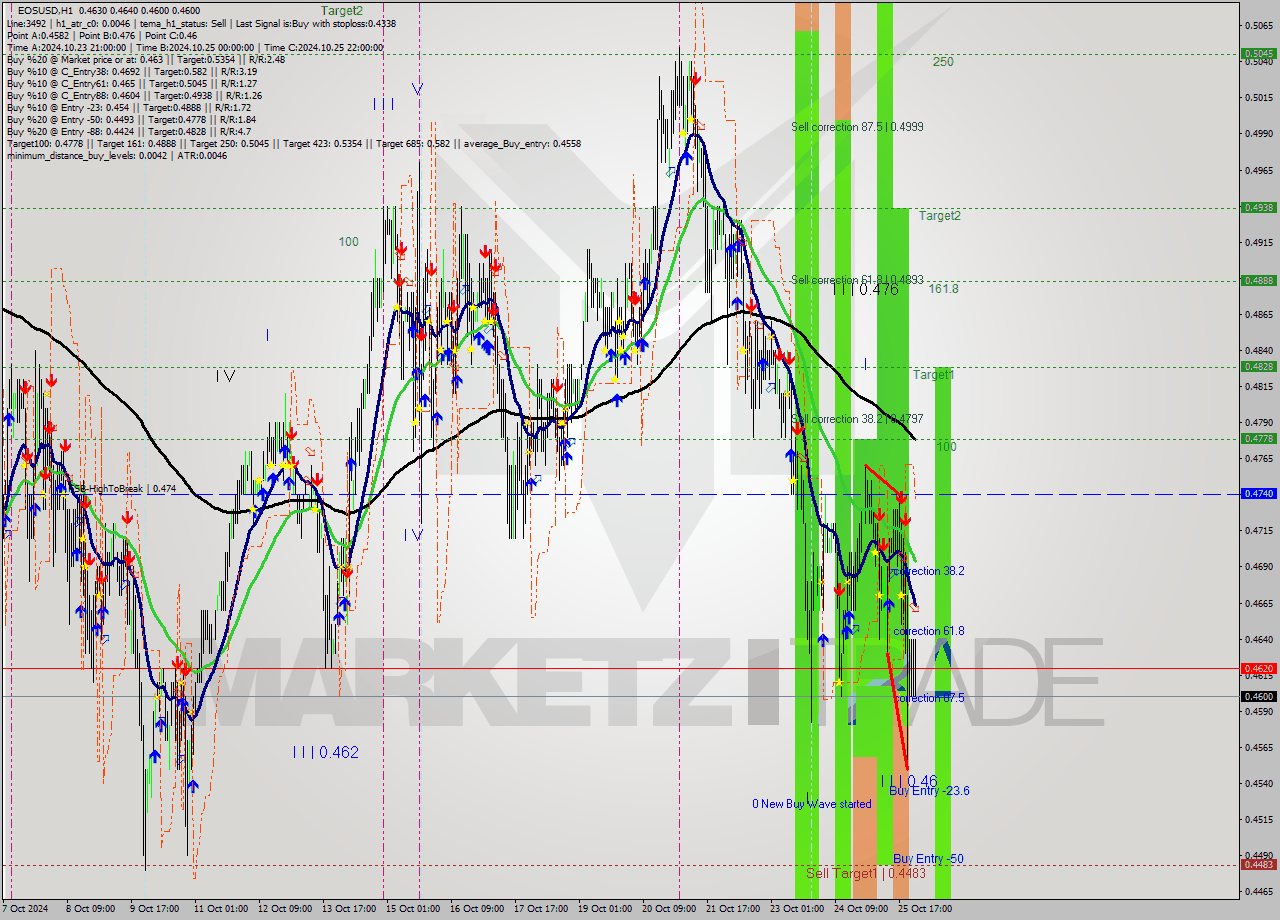
Task: Click the 'I I I 0.46' wave label
Action: click(909, 781)
